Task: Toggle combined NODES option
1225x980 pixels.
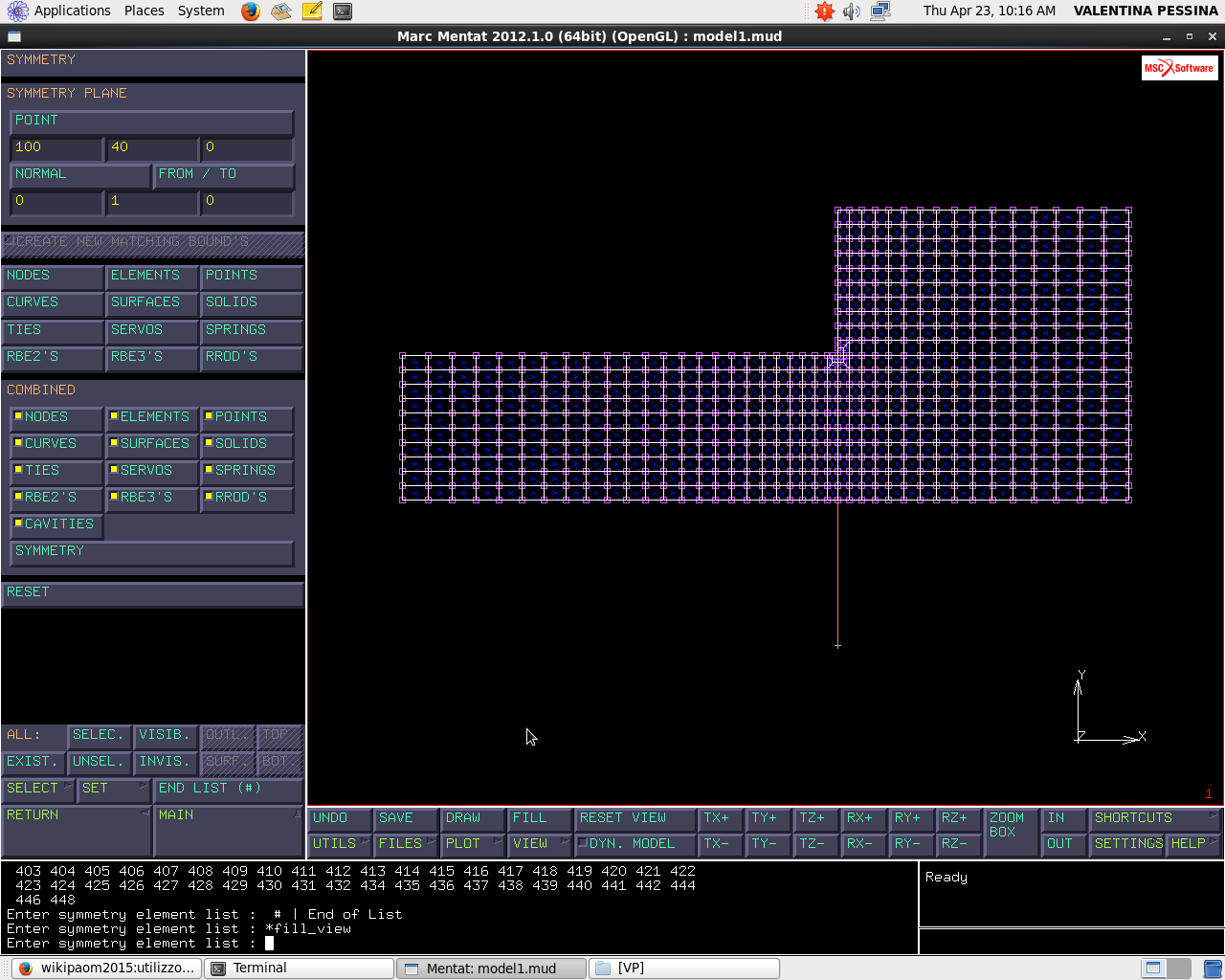Action: click(56, 417)
